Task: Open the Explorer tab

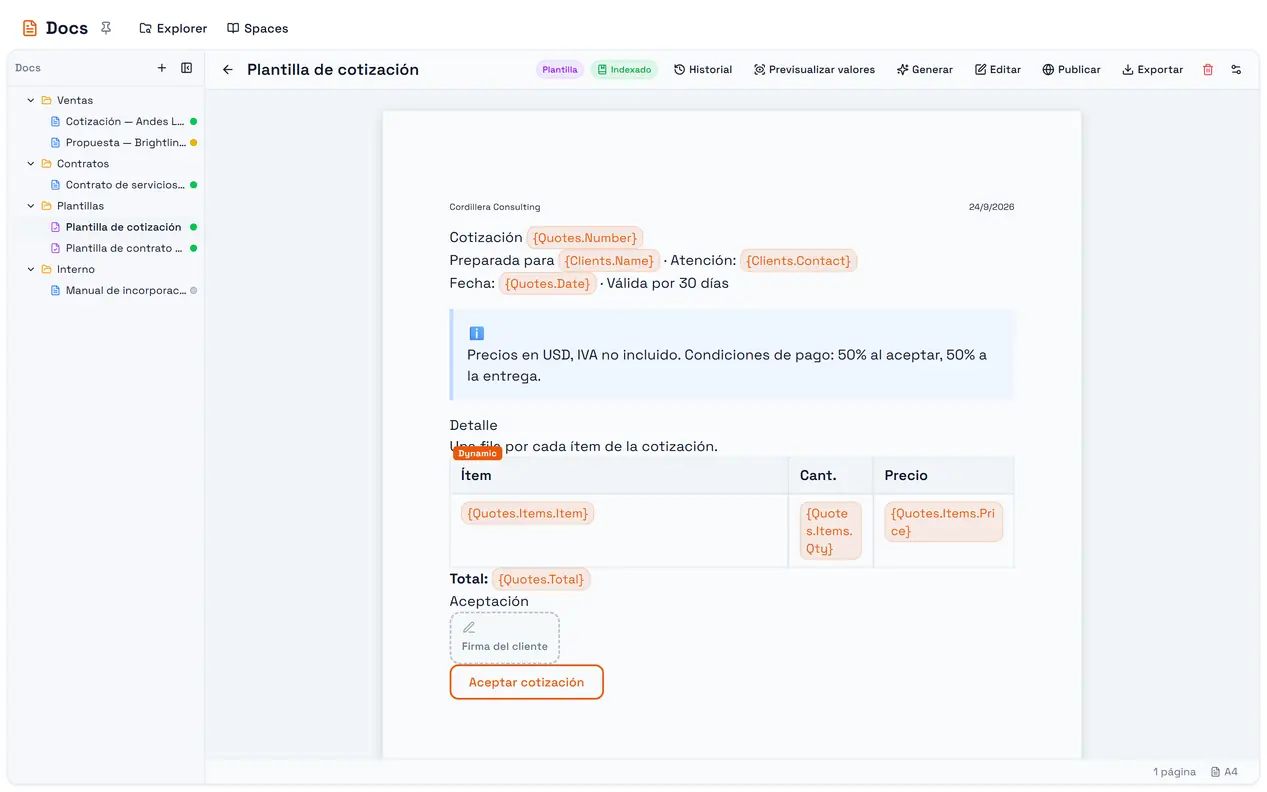Action: [x=173, y=29]
